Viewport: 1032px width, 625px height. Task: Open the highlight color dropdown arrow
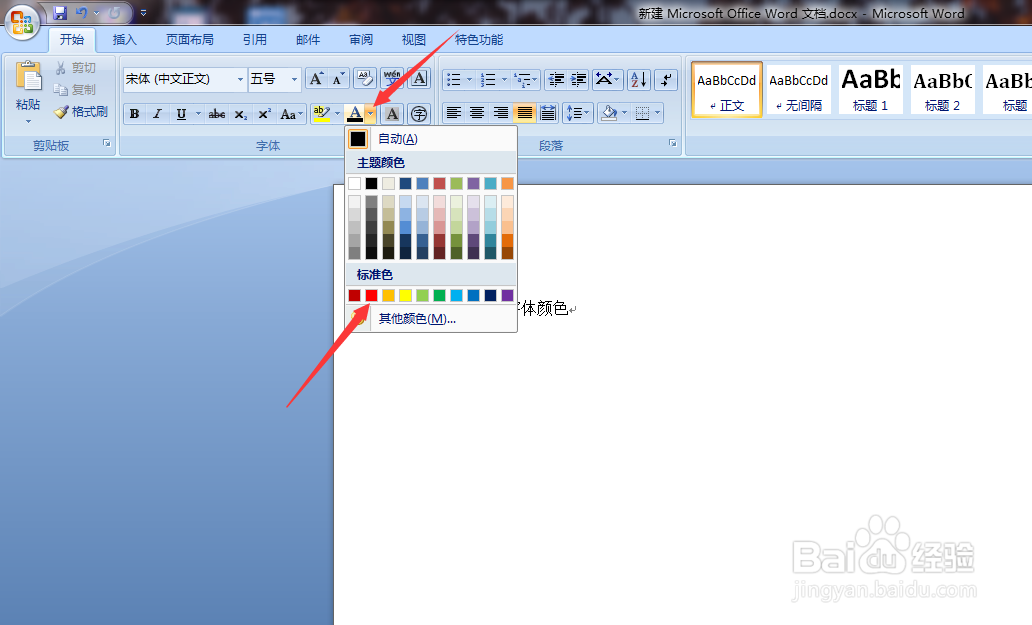[338, 114]
